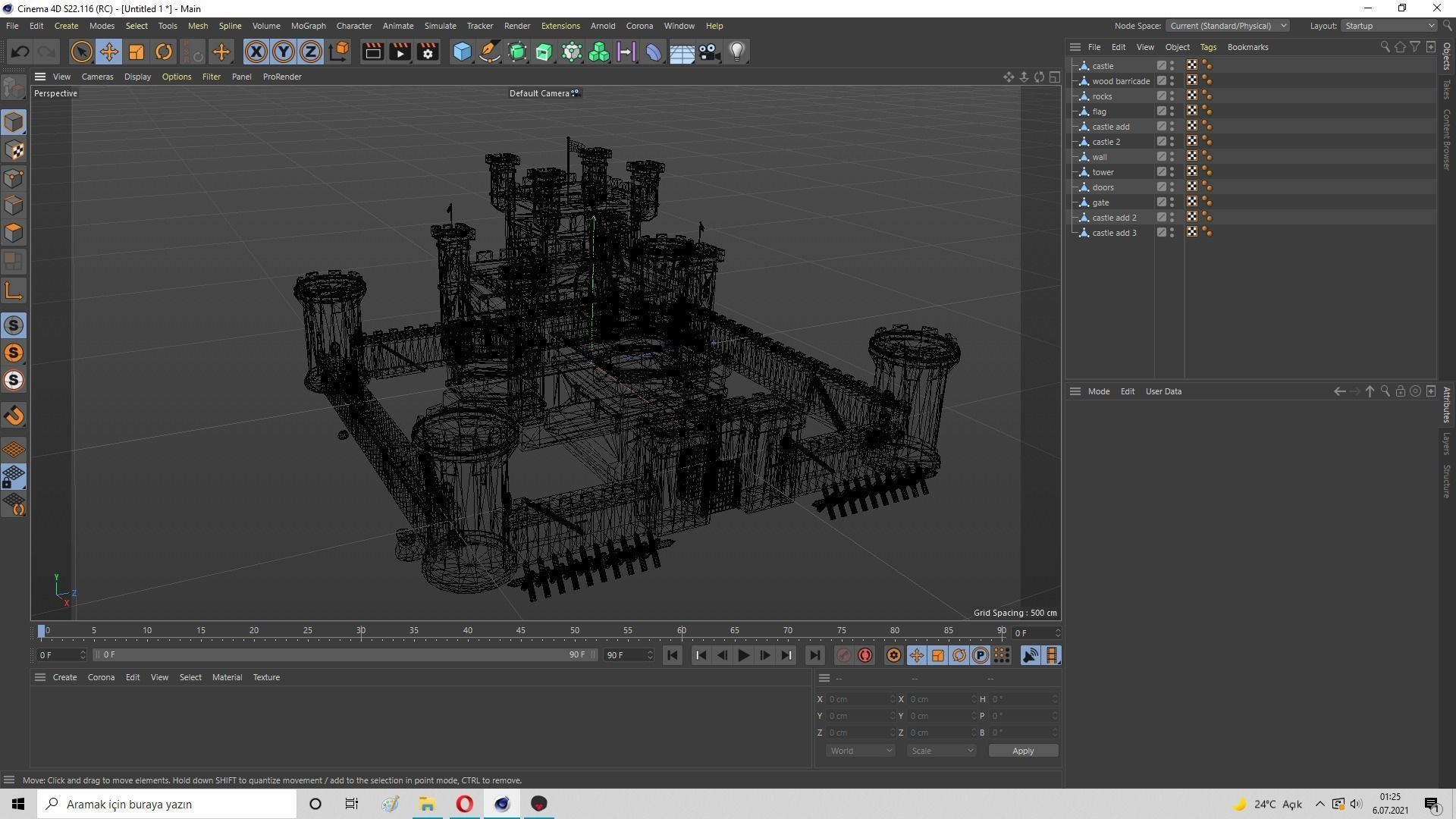Select the tower object in list
Viewport: 1456px width, 819px height.
(x=1103, y=172)
